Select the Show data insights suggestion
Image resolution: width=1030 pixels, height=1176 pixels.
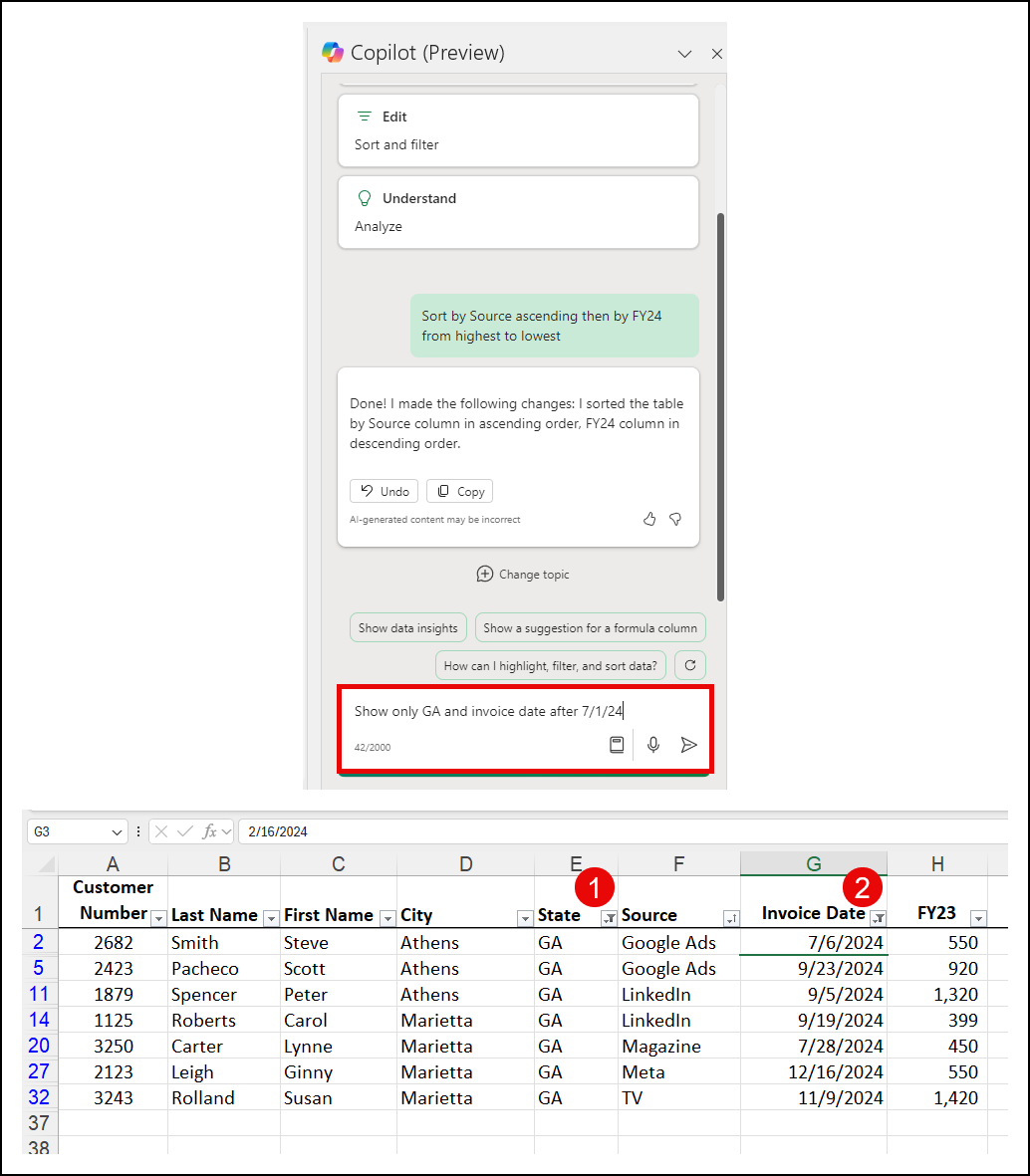pos(407,627)
